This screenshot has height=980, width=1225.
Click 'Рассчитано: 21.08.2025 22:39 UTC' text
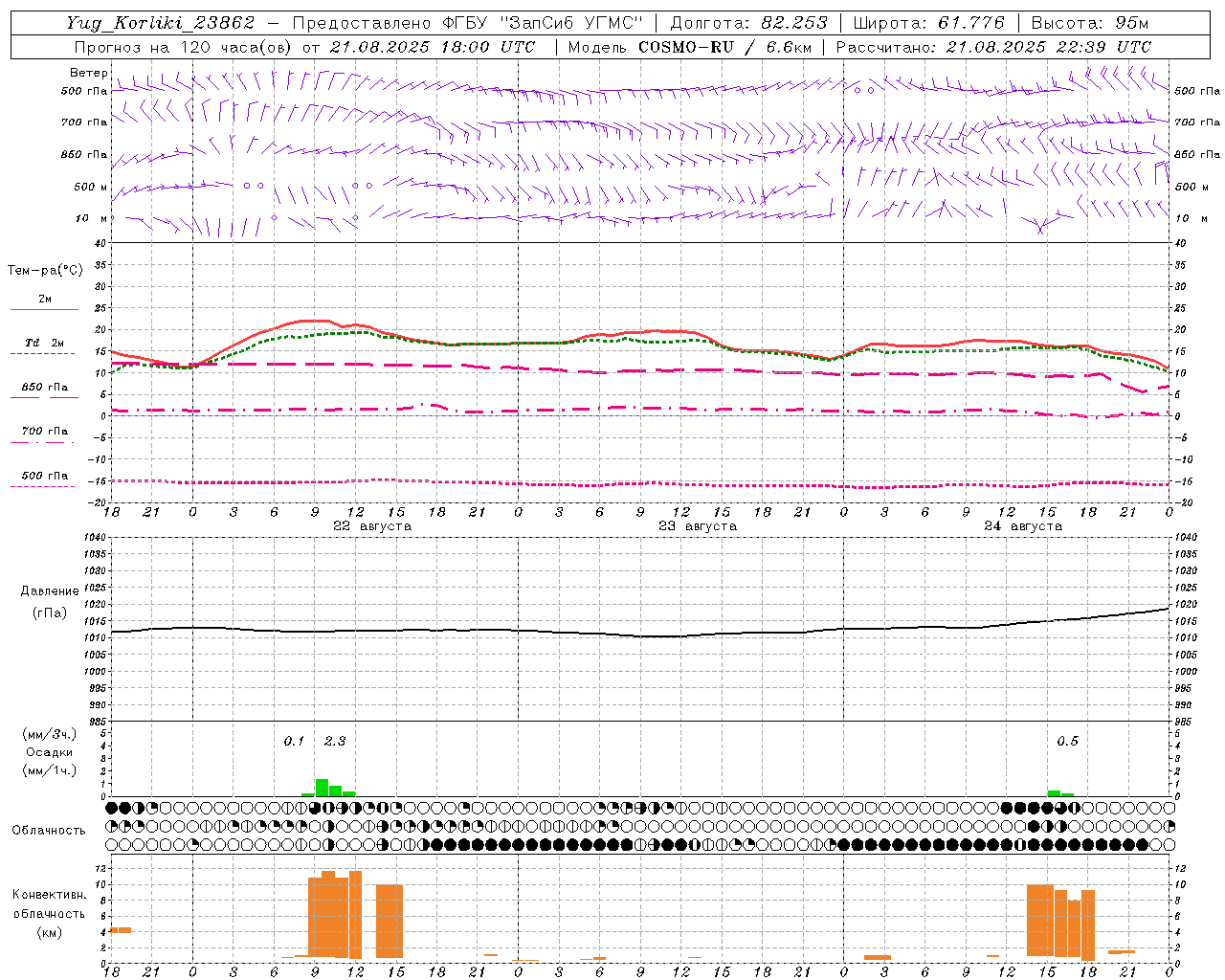pyautogui.click(x=993, y=47)
